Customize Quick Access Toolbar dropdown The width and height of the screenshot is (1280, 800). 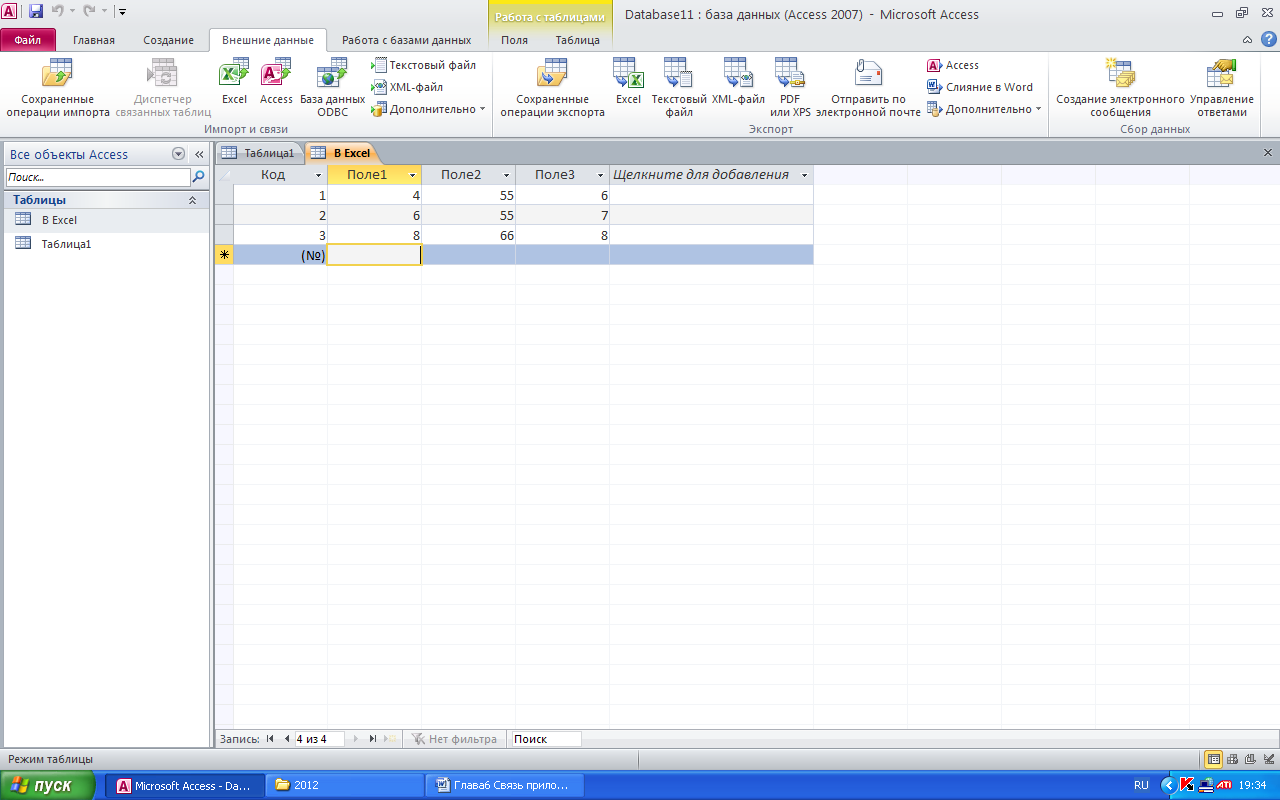[x=122, y=11]
